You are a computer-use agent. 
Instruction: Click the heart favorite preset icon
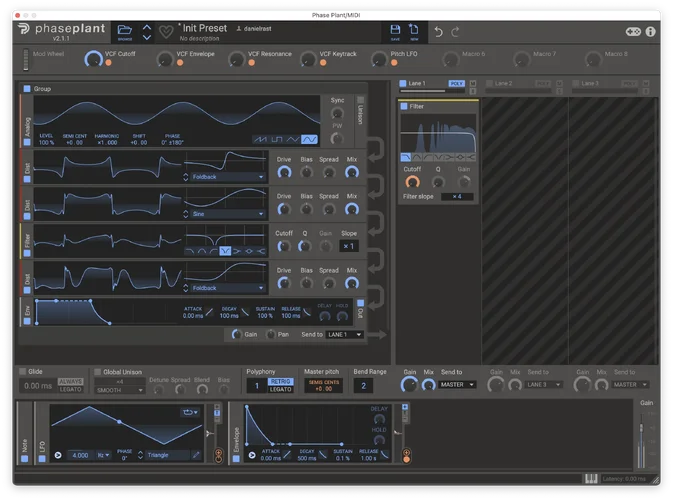[167, 32]
